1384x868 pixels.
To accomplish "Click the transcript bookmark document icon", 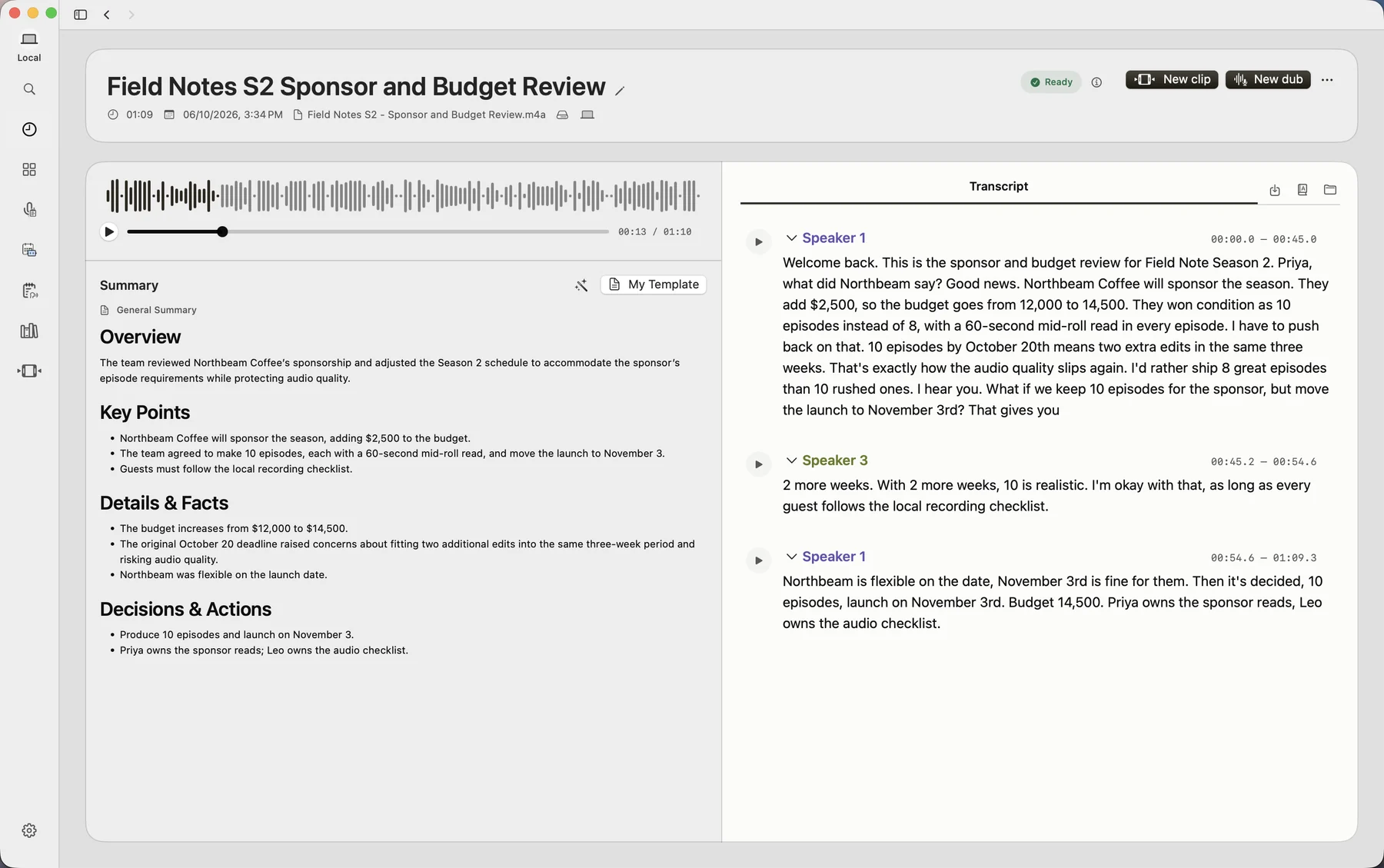I will click(1302, 190).
